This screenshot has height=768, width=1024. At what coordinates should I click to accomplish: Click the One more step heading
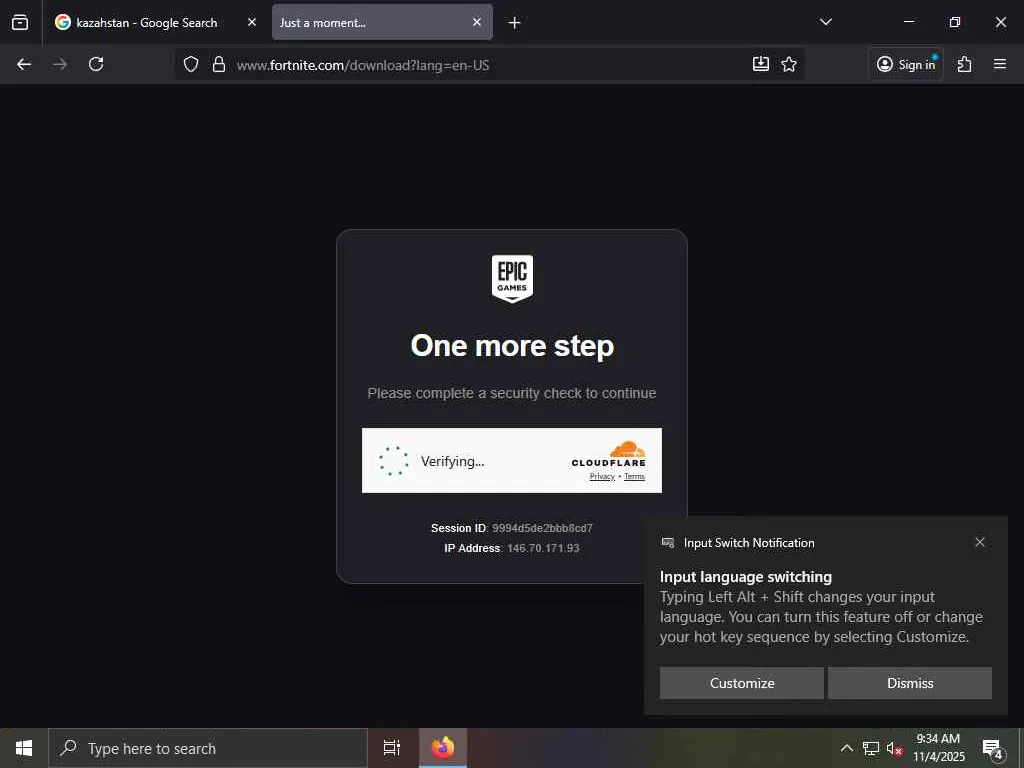click(x=512, y=346)
